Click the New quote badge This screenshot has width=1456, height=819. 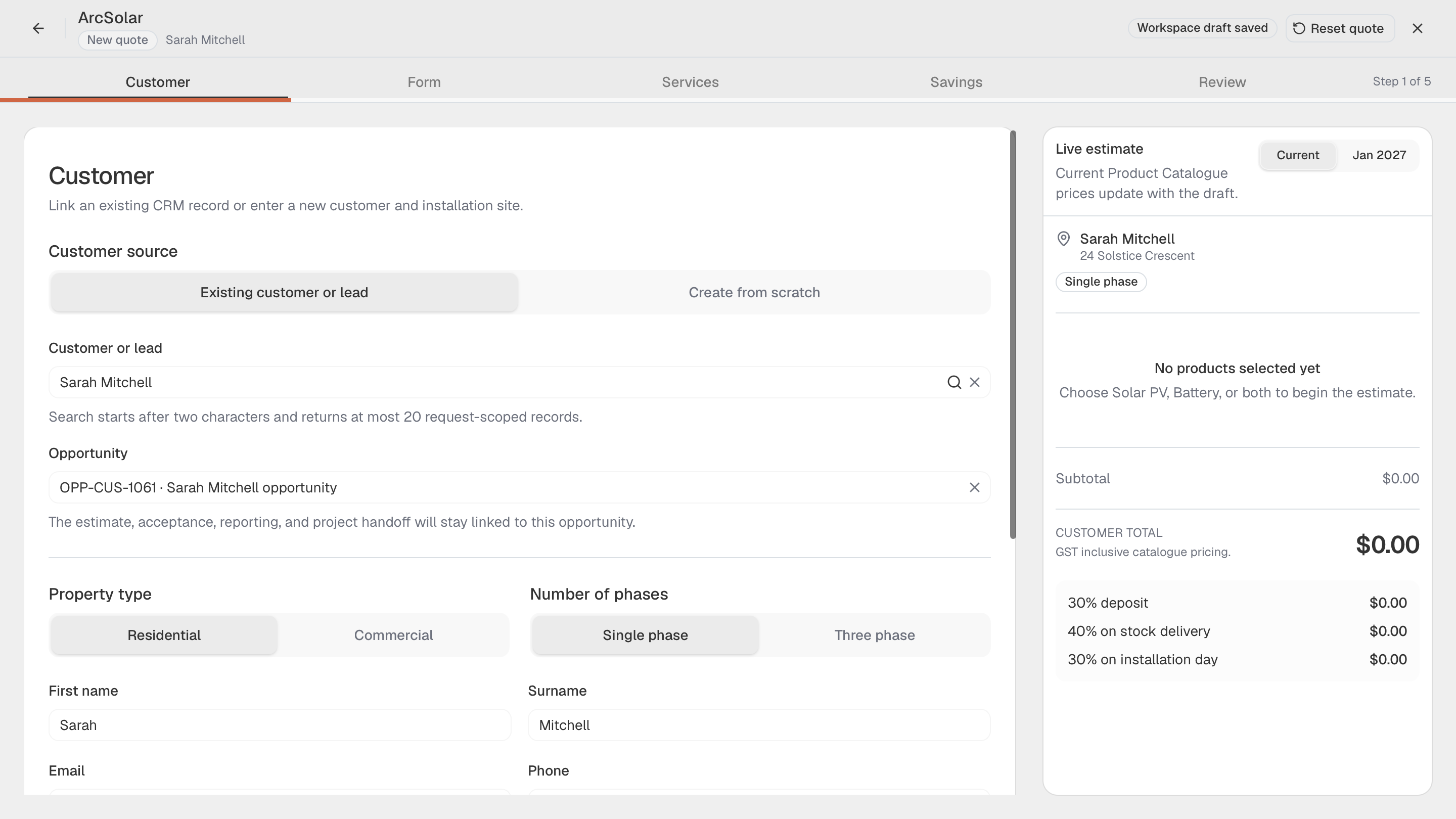[x=118, y=40]
